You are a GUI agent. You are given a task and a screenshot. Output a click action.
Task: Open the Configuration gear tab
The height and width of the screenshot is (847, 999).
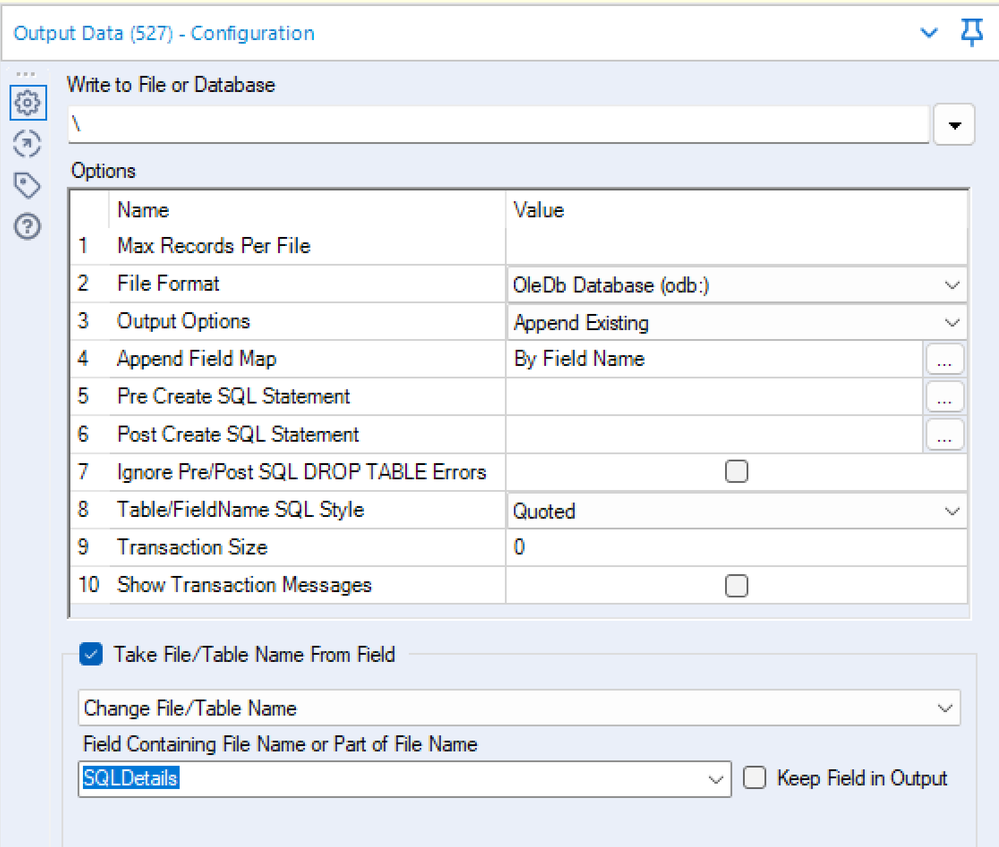click(x=27, y=103)
